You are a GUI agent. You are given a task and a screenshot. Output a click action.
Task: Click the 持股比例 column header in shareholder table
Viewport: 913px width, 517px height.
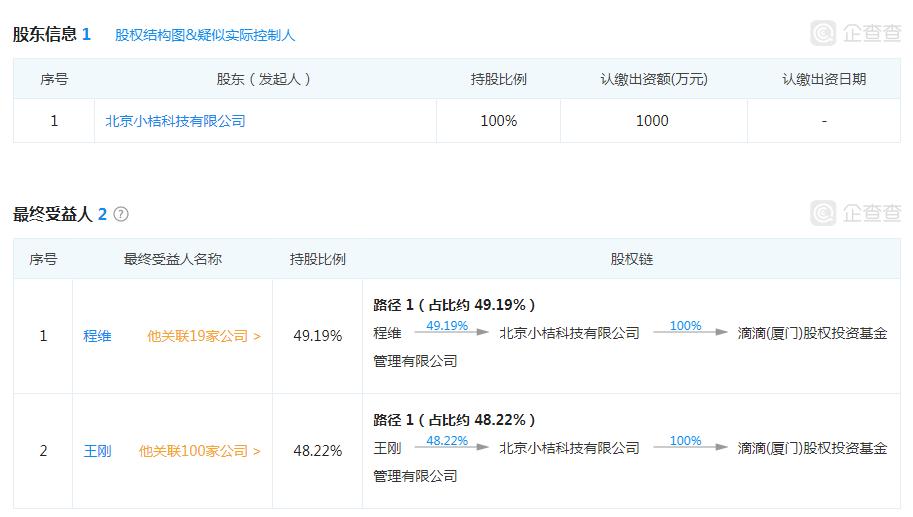[x=498, y=79]
